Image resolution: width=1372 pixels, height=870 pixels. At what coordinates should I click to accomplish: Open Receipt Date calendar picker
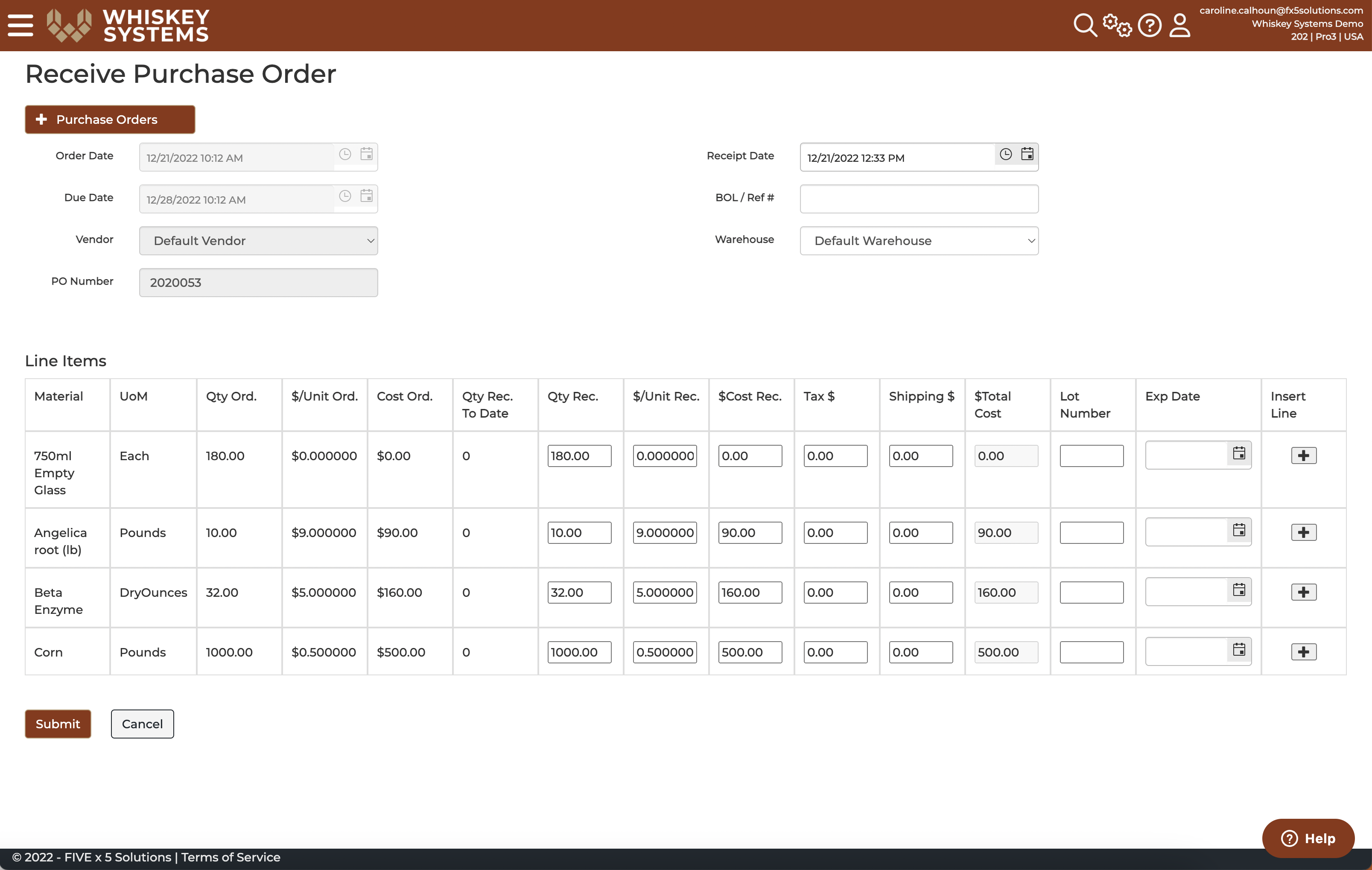point(1027,155)
